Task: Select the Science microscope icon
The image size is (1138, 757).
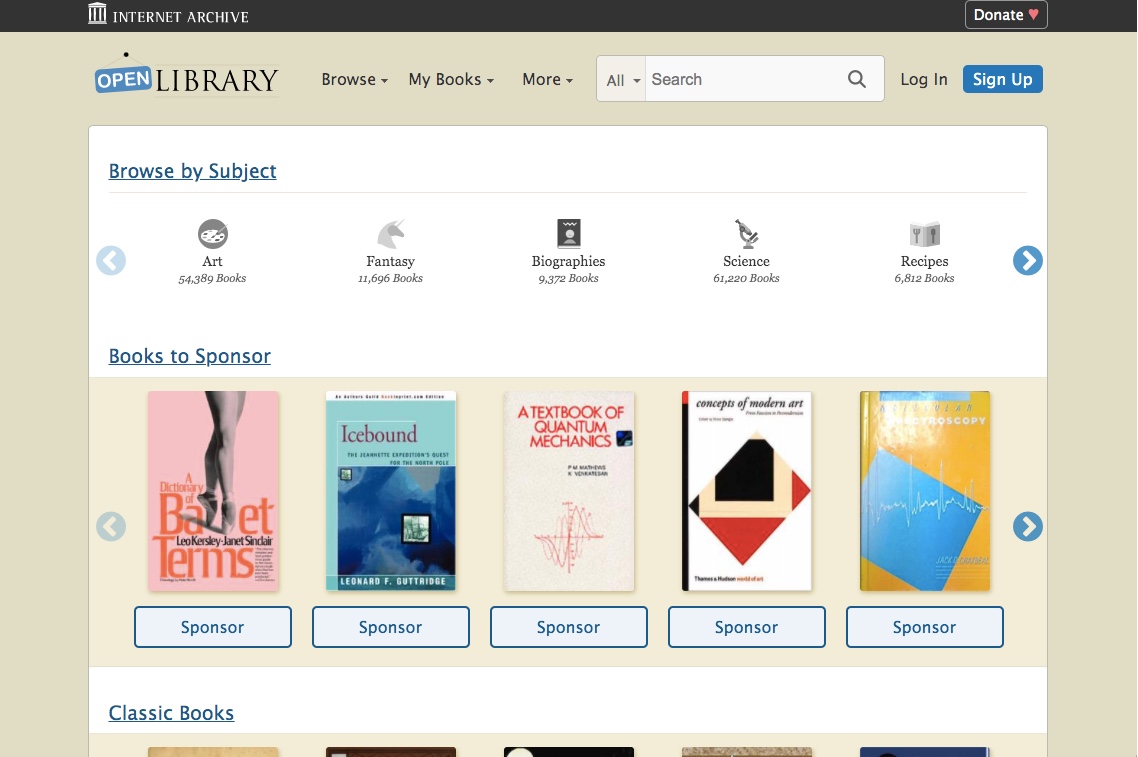Action: pyautogui.click(x=746, y=233)
